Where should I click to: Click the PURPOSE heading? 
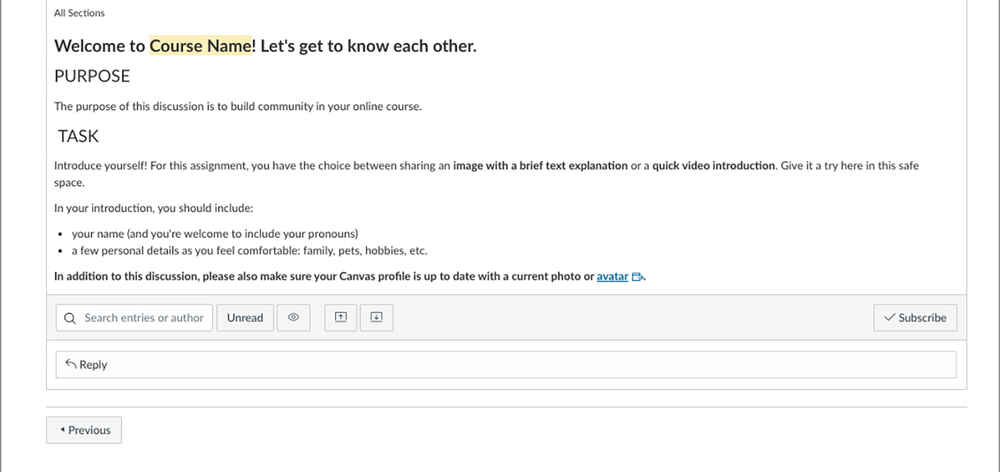tap(92, 76)
